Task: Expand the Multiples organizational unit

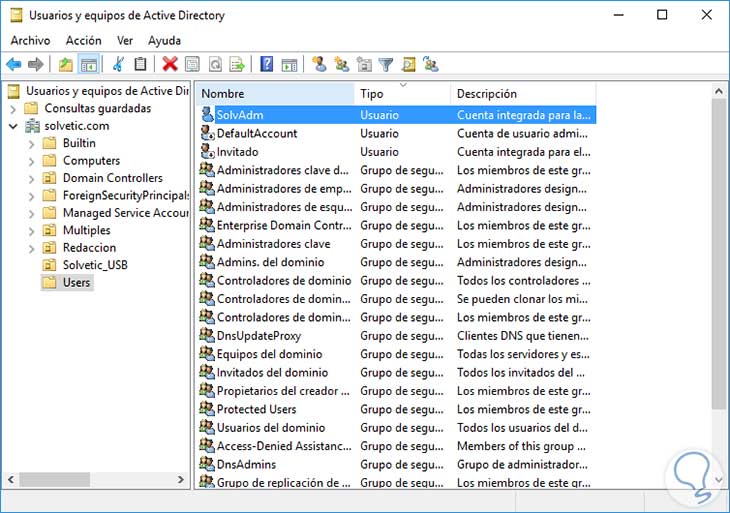Action: [x=31, y=231]
